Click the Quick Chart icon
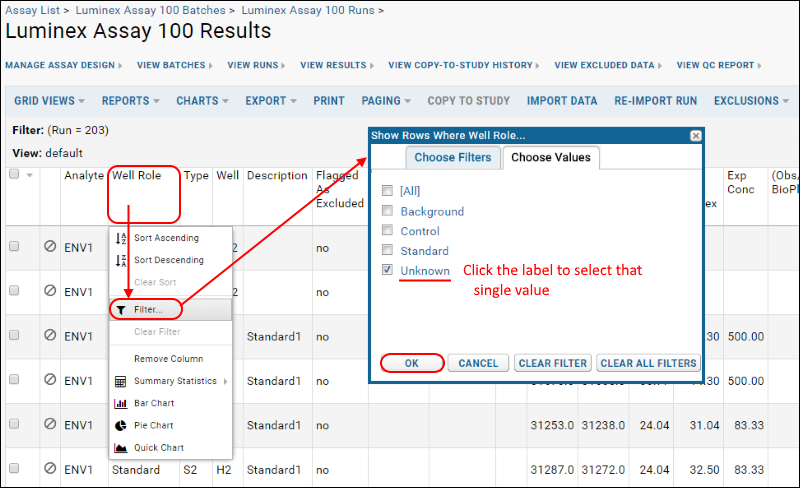This screenshot has width=800, height=488. click(120, 448)
